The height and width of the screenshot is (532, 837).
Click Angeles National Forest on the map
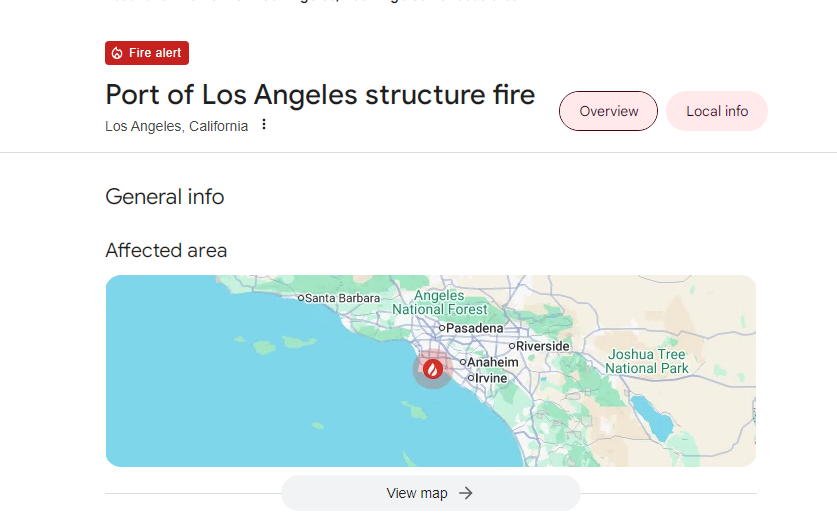tap(439, 302)
